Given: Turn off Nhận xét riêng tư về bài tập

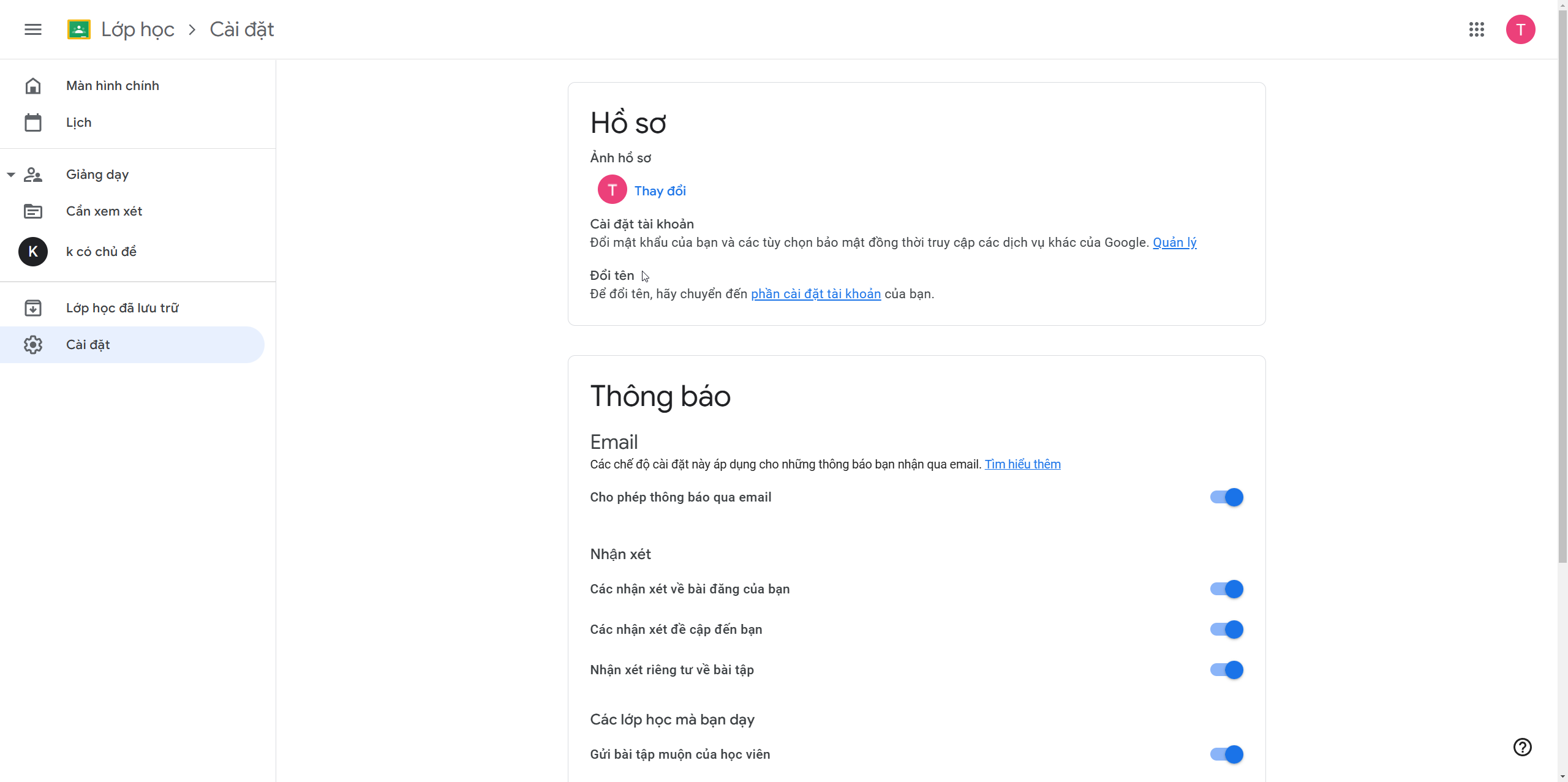Looking at the screenshot, I should (1226, 670).
